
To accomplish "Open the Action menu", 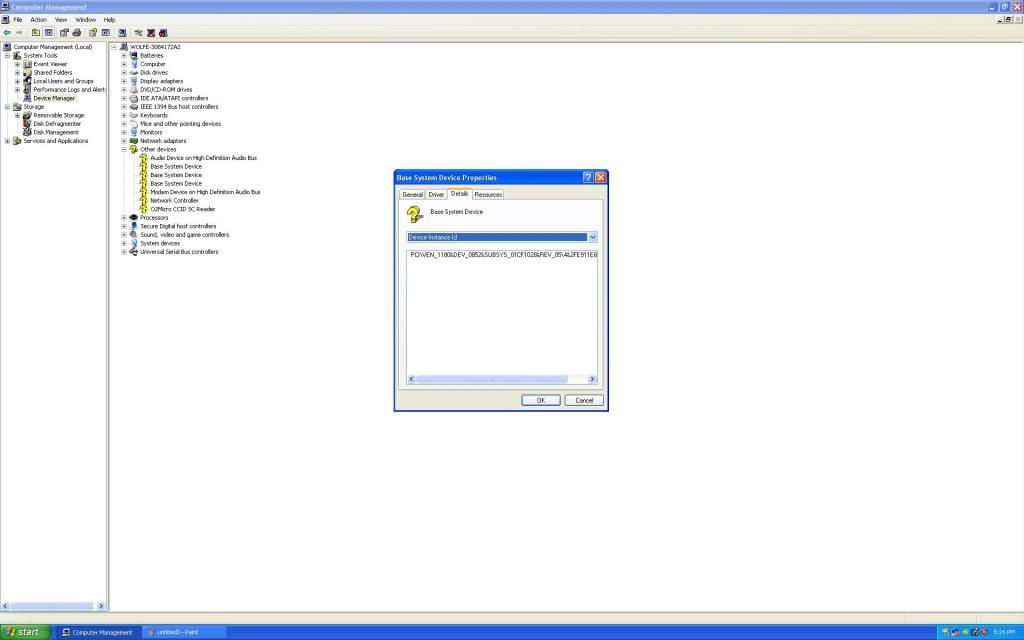I will [x=38, y=19].
